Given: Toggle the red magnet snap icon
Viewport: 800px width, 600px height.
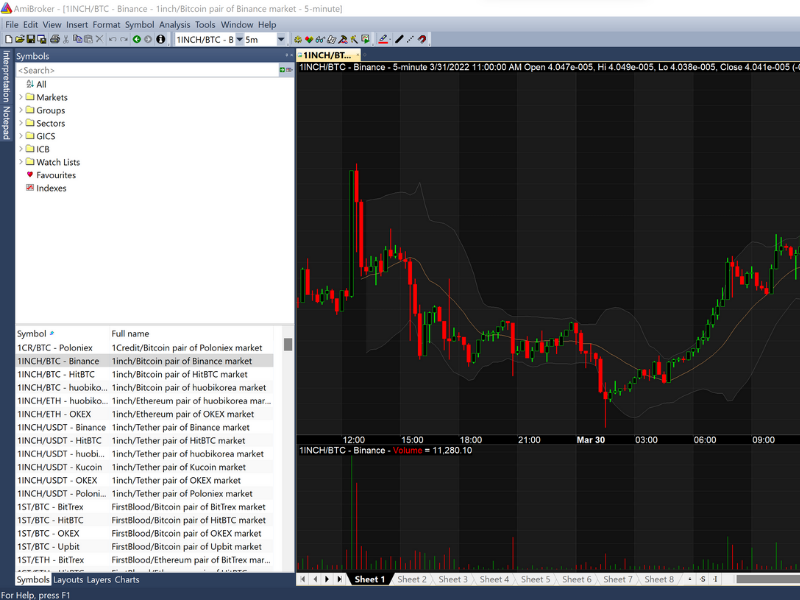Looking at the screenshot, I should [422, 39].
